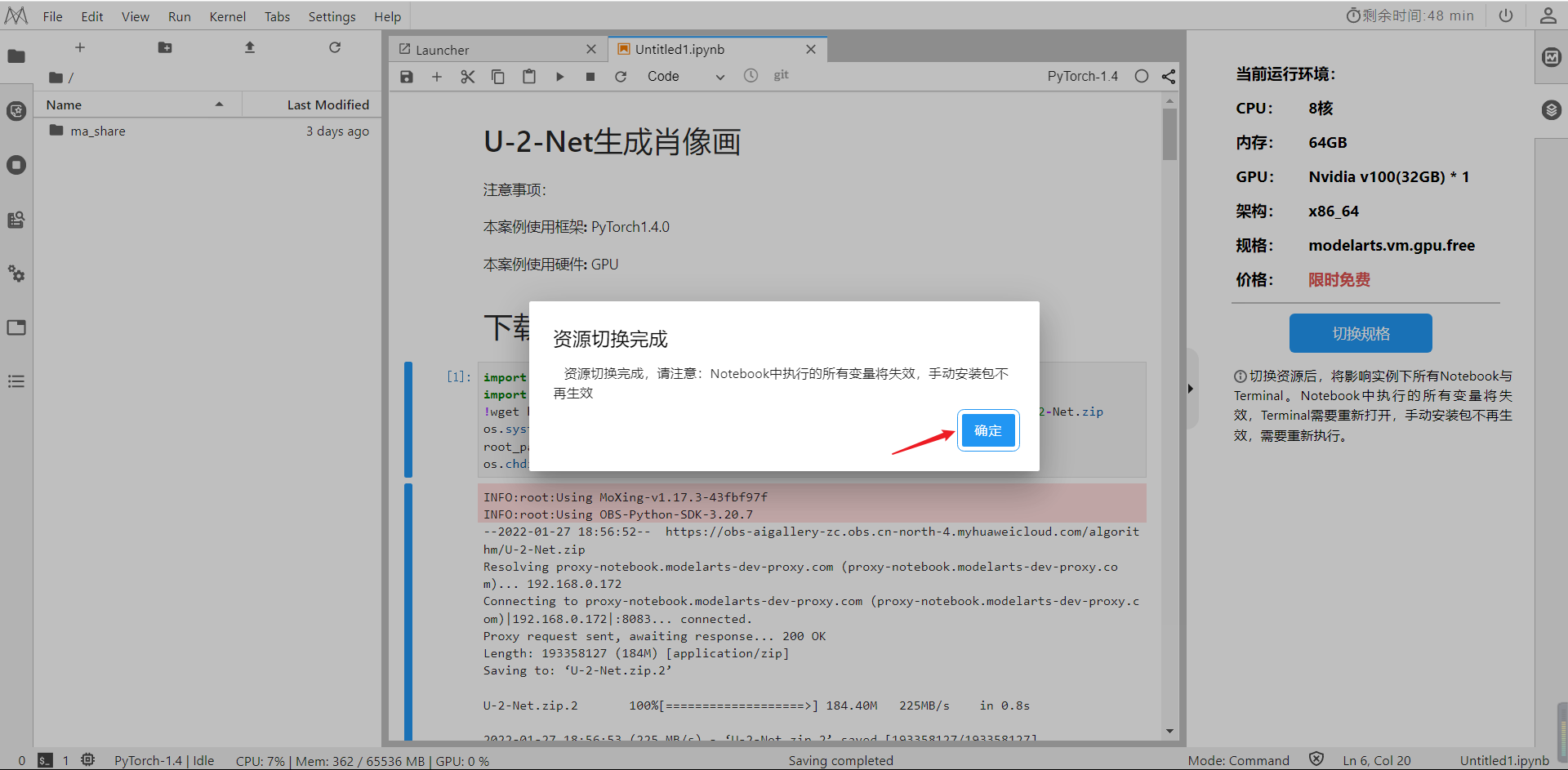Screen dimensions: 1568x770
Task: Create new launcher with plus icon
Action: (x=80, y=47)
